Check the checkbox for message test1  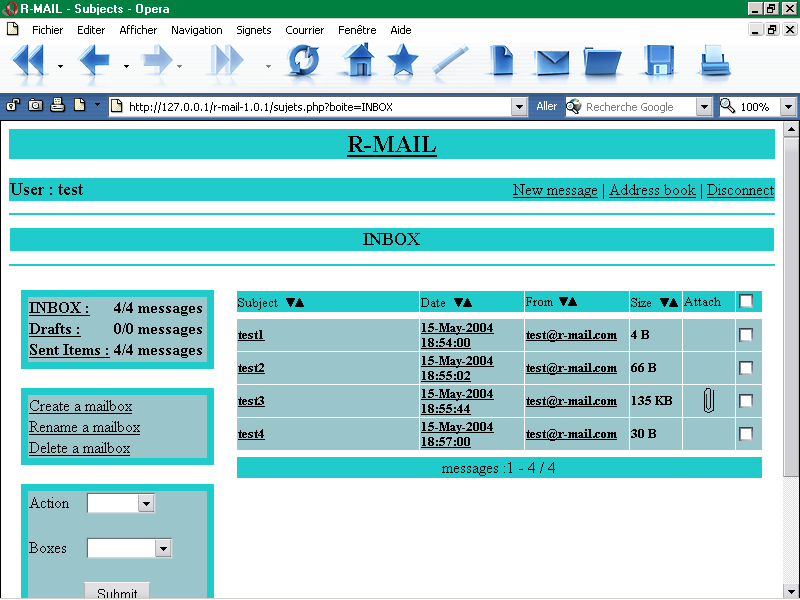(x=746, y=335)
